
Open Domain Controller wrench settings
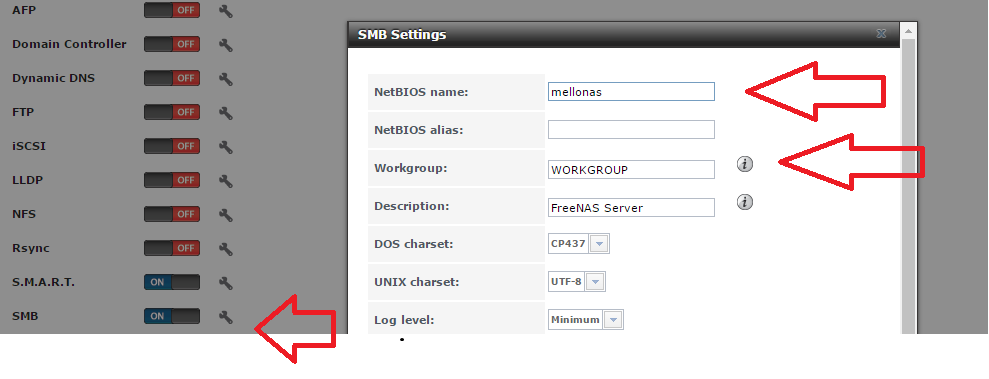(x=226, y=45)
